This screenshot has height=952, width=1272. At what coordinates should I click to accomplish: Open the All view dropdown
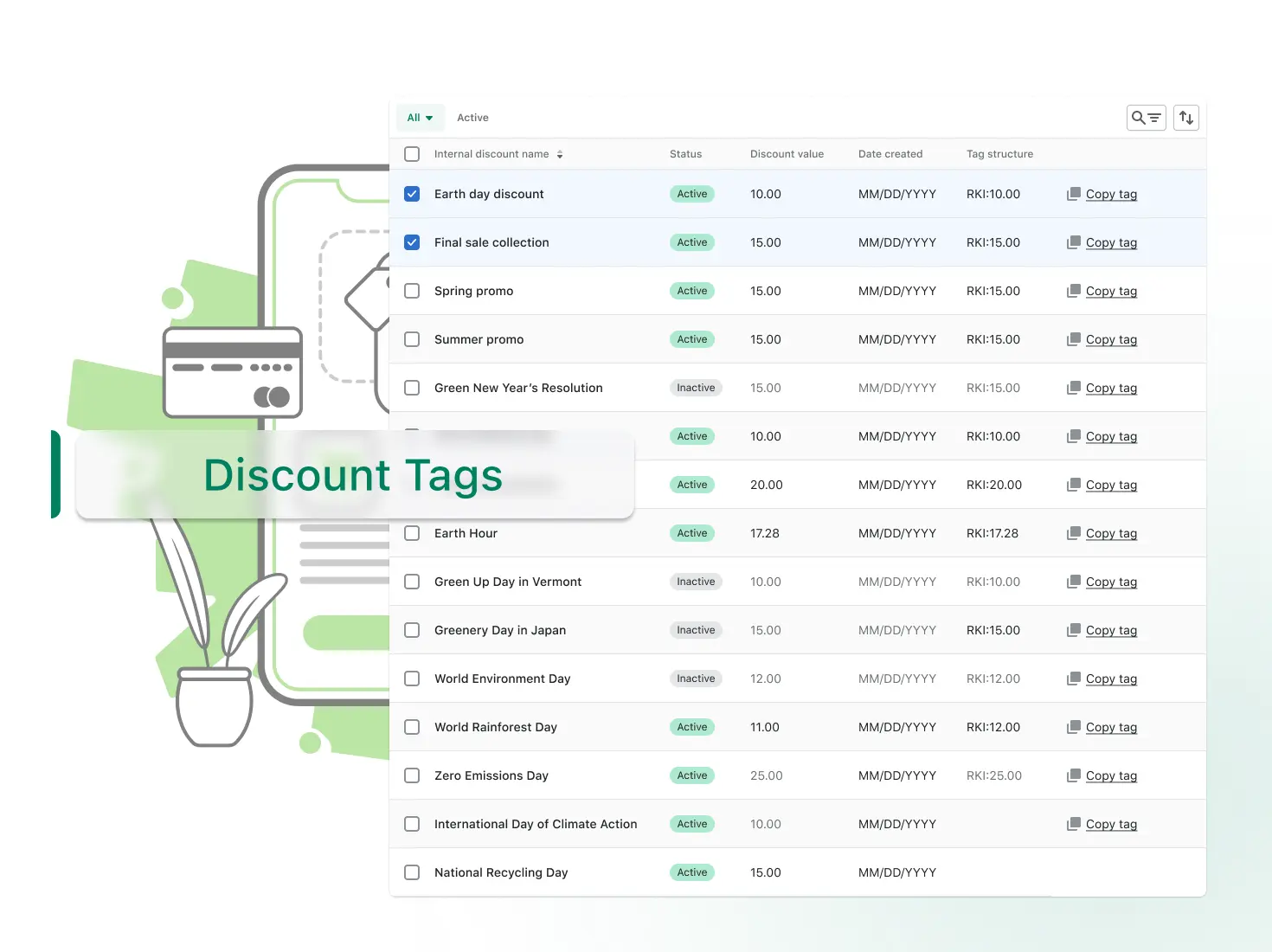click(421, 118)
